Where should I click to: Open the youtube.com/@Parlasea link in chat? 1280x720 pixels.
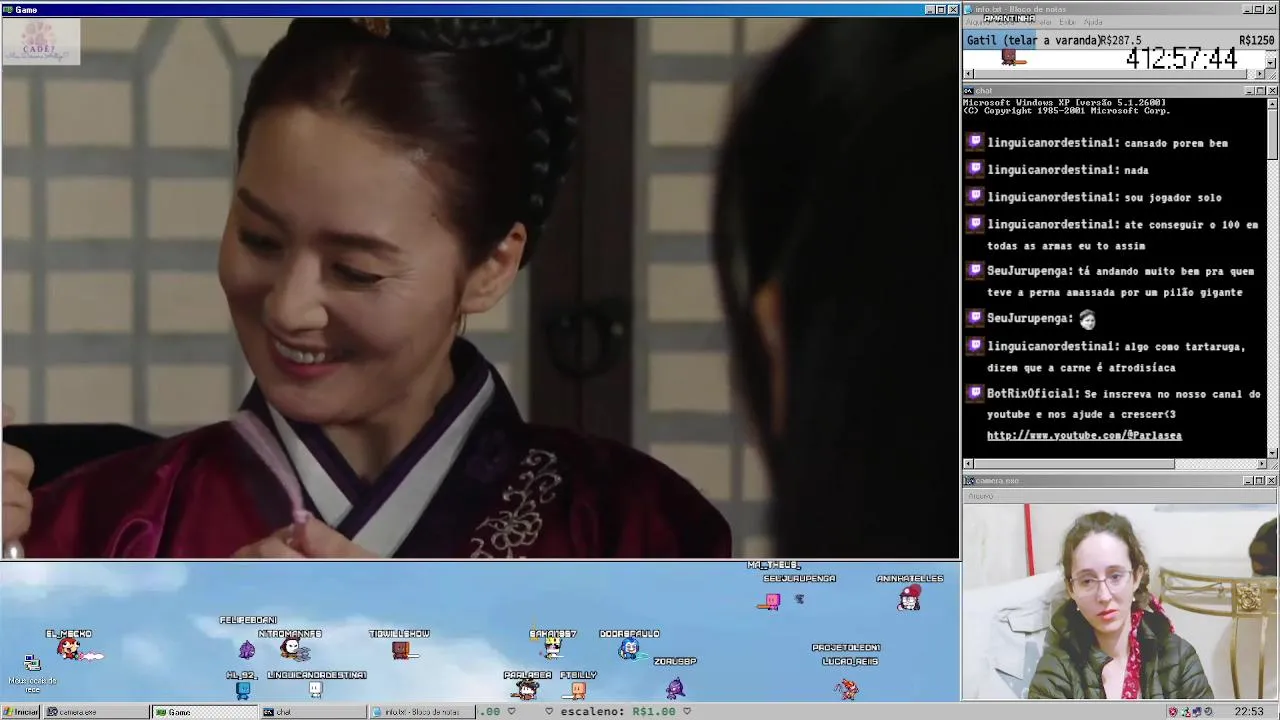[1084, 435]
